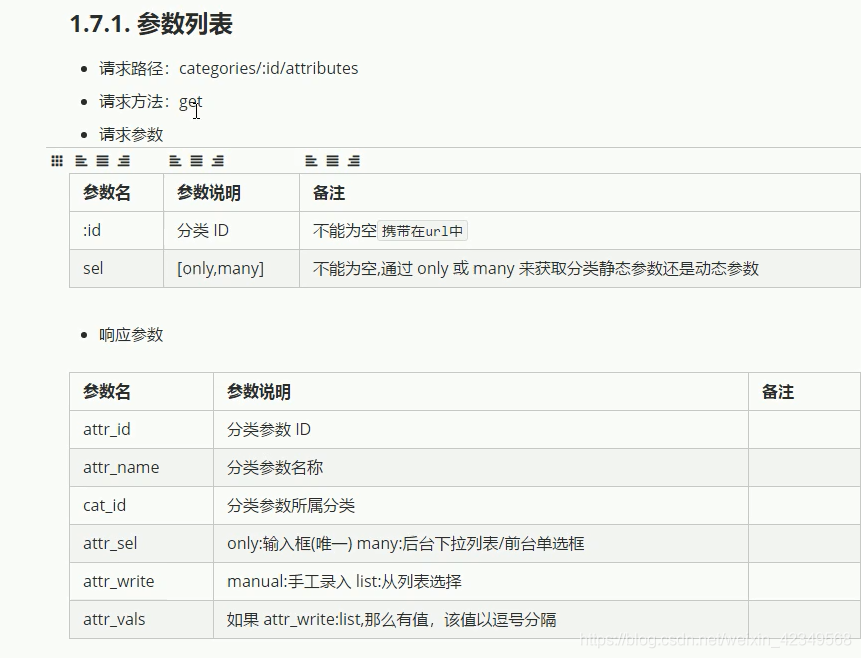The width and height of the screenshot is (861, 658).
Task: Select the [only,many] cell
Action: click(x=231, y=269)
